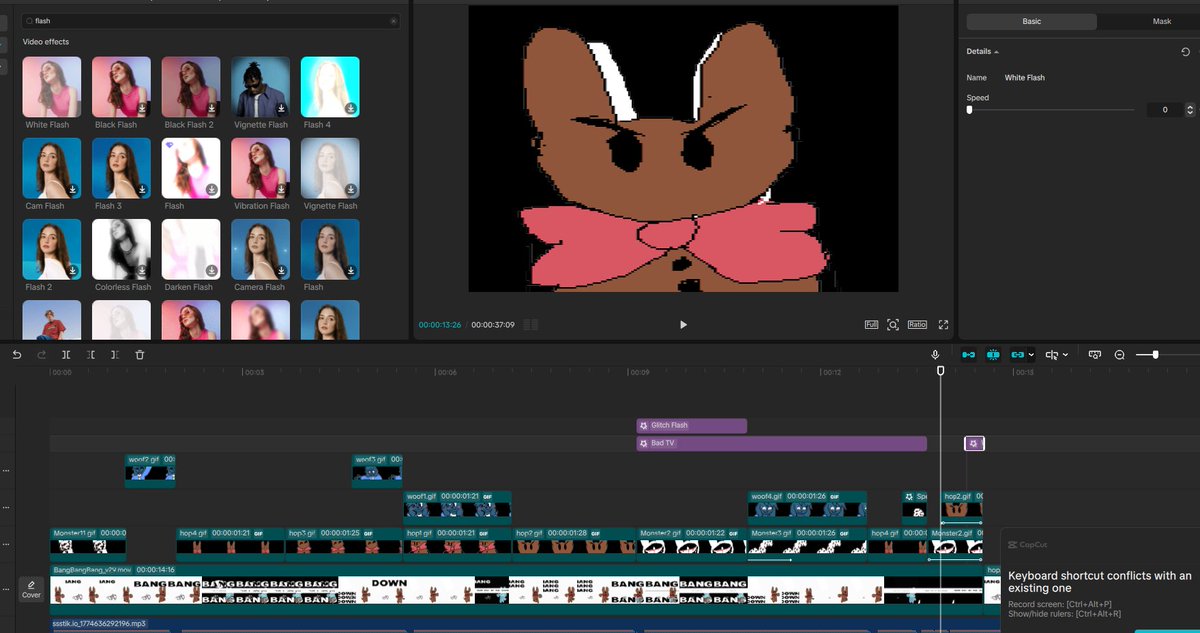Screen dimensions: 1200x633
Task: Split the clip at the playhead
Action: (x=66, y=355)
